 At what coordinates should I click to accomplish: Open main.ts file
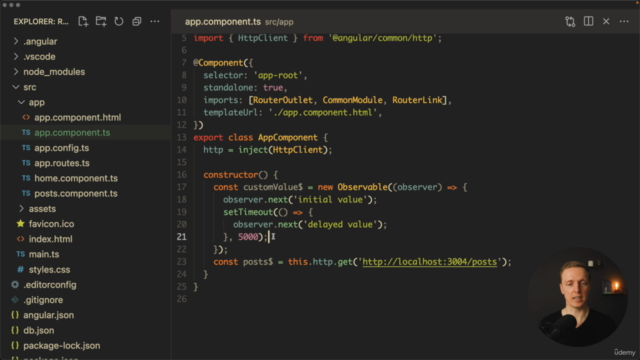coord(44,254)
